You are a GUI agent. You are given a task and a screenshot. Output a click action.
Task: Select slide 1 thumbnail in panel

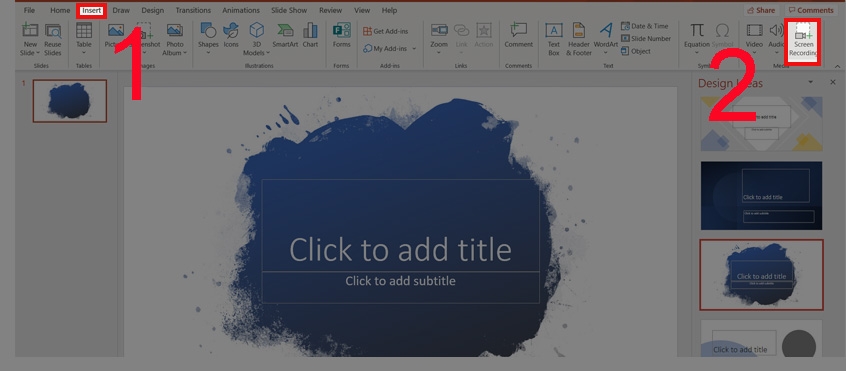click(70, 101)
